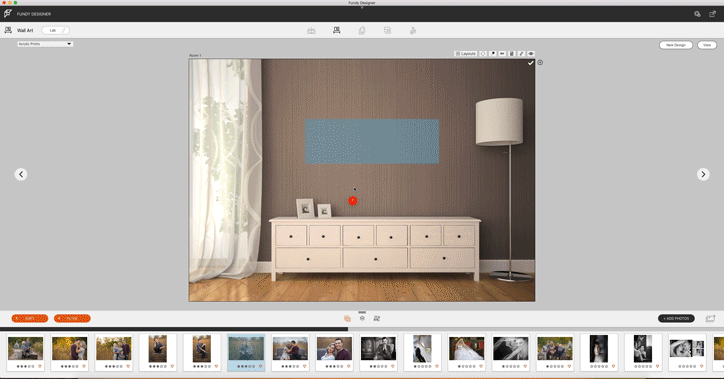Expand the Acrylic Prints dropdown
This screenshot has height=379, width=724.
[x=45, y=44]
